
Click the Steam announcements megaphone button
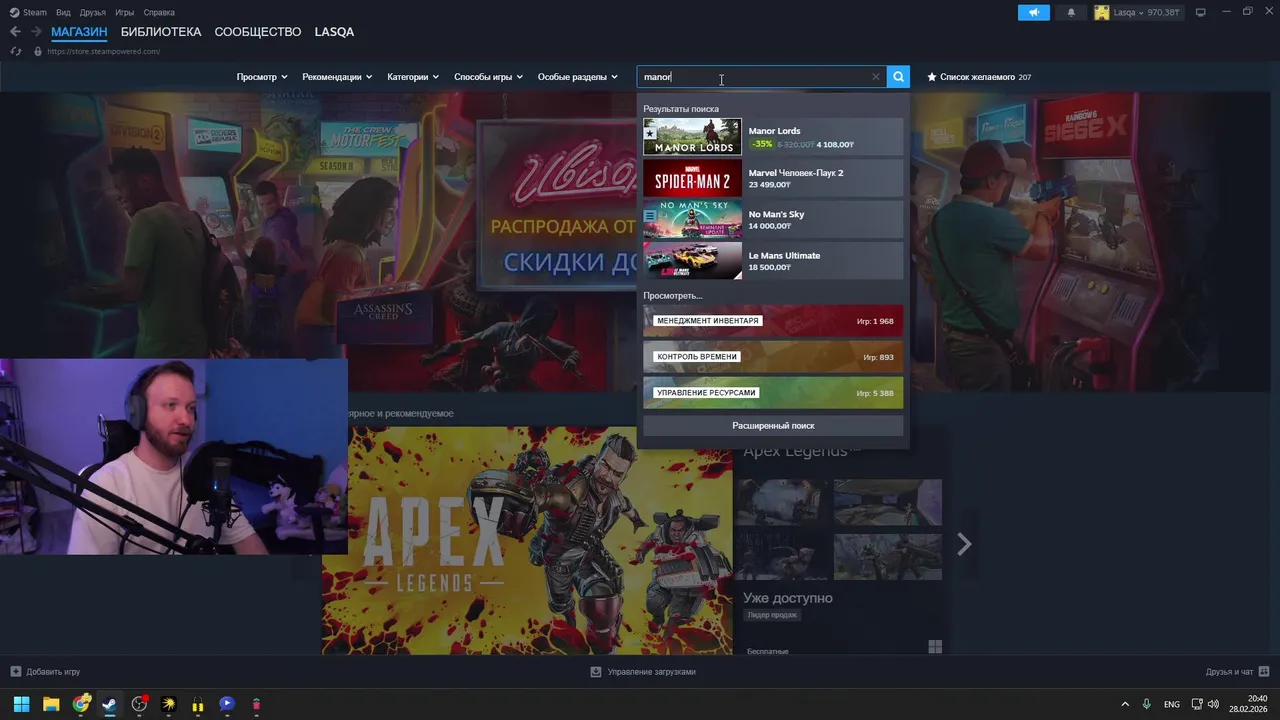(1034, 12)
